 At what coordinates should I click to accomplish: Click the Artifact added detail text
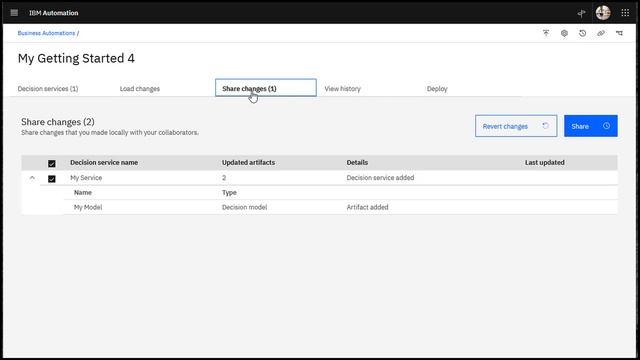pos(367,207)
